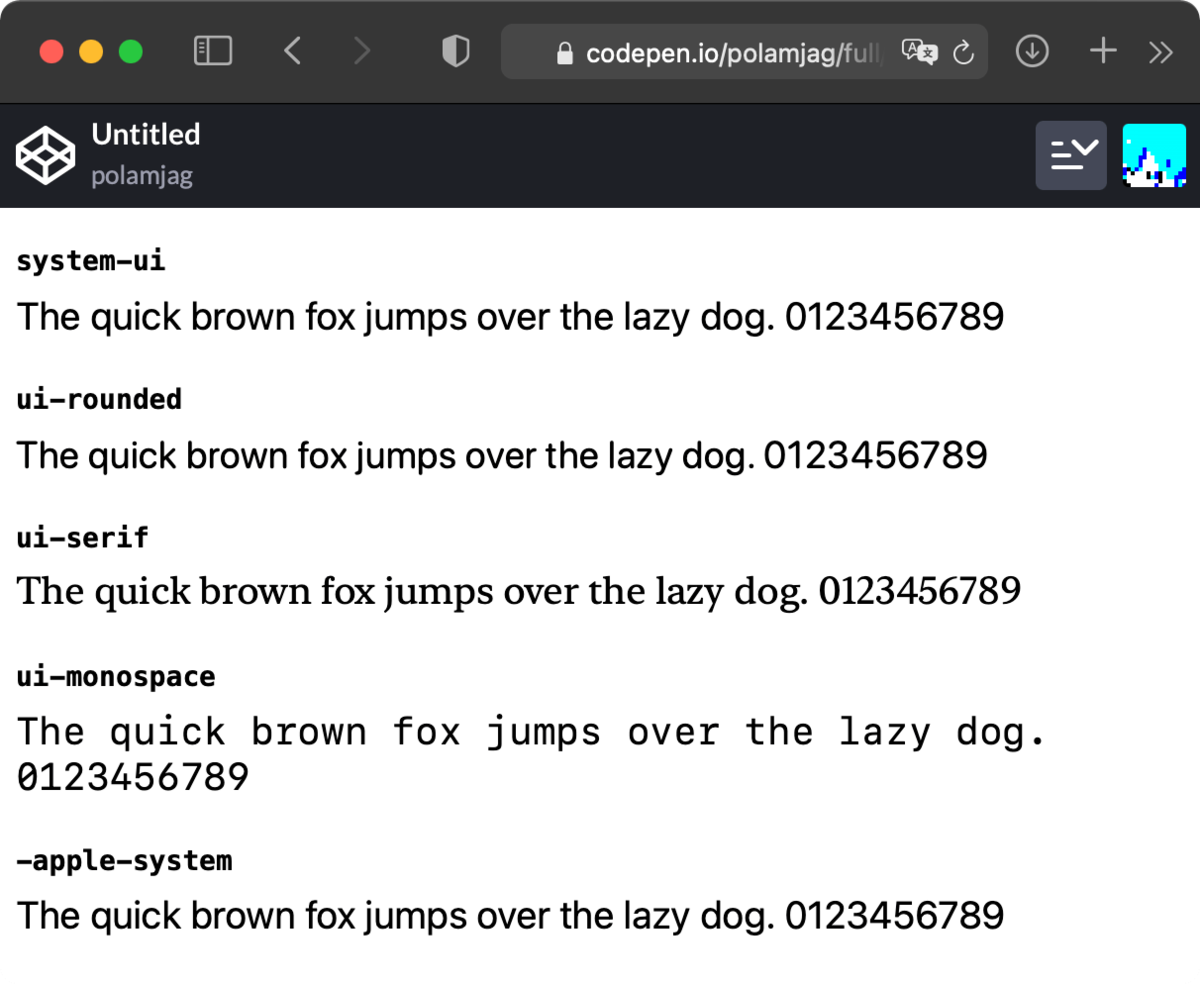Click the sample sentence under ui-rounded
1200x984 pixels.
click(x=502, y=456)
